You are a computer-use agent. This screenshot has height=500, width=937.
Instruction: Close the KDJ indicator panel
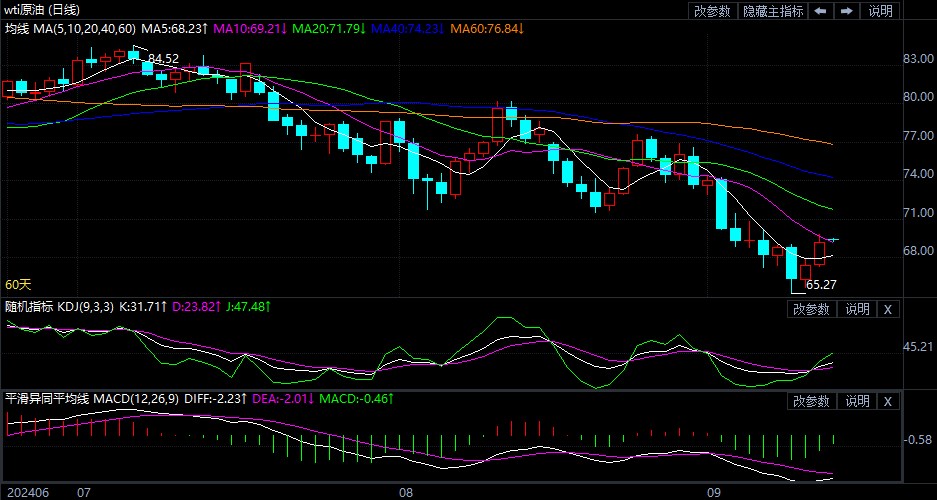click(887, 309)
